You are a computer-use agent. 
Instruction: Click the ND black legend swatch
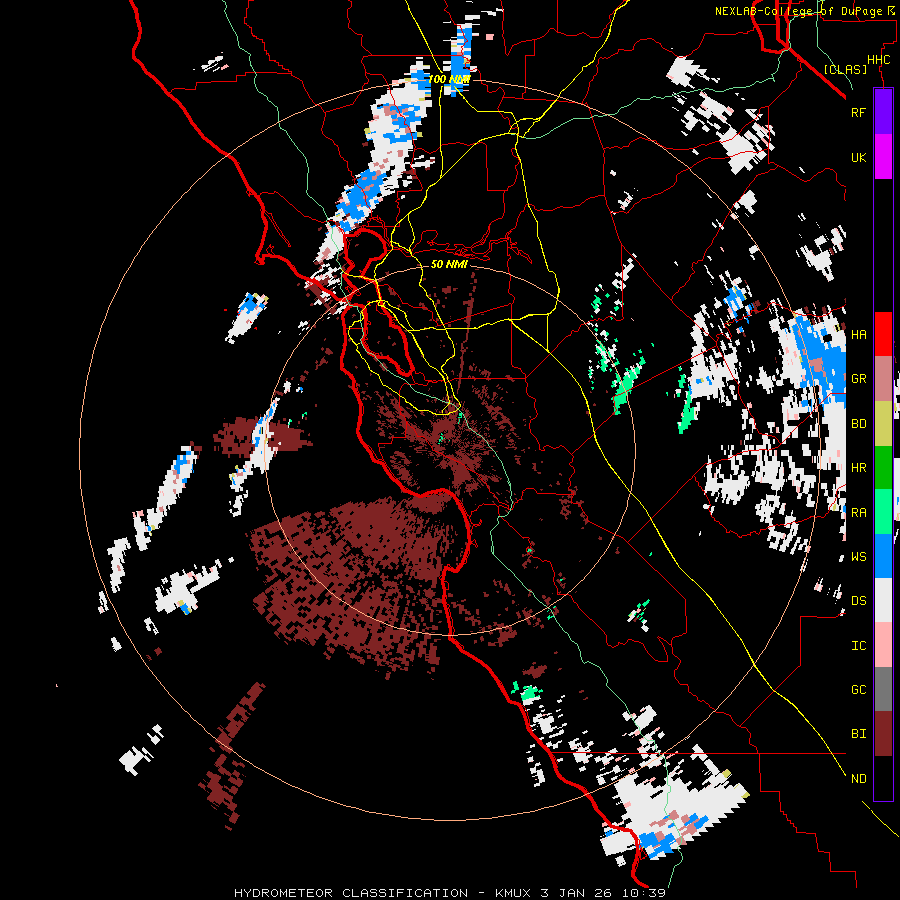[883, 778]
